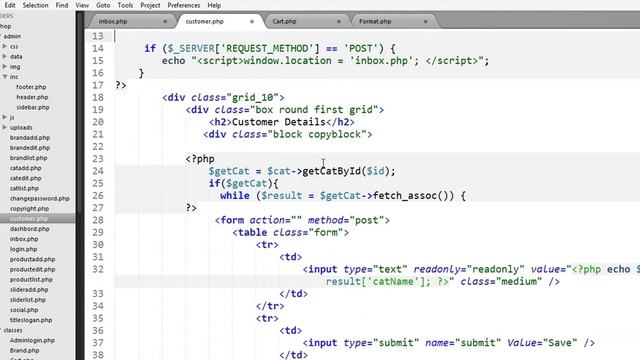Image resolution: width=640 pixels, height=360 pixels.
Task: Click 'inbox.php' string in line 15
Action: tap(382, 61)
